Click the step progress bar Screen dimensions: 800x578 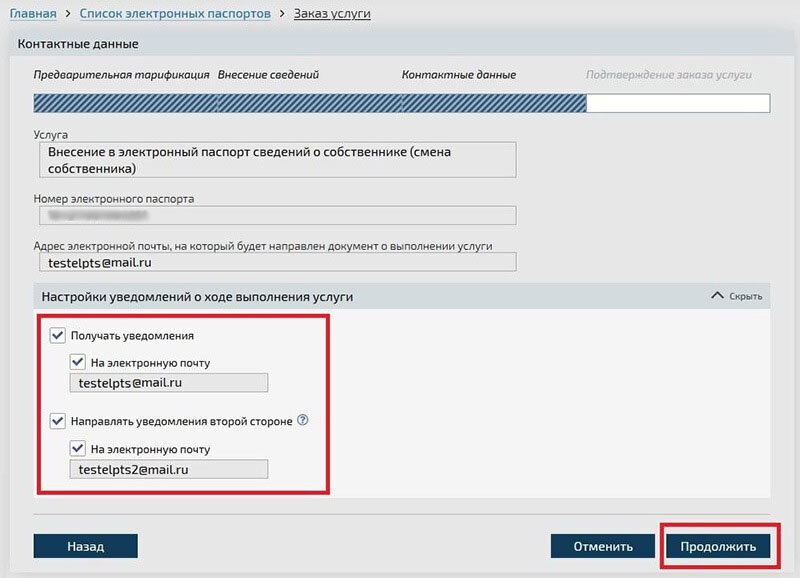(x=402, y=103)
